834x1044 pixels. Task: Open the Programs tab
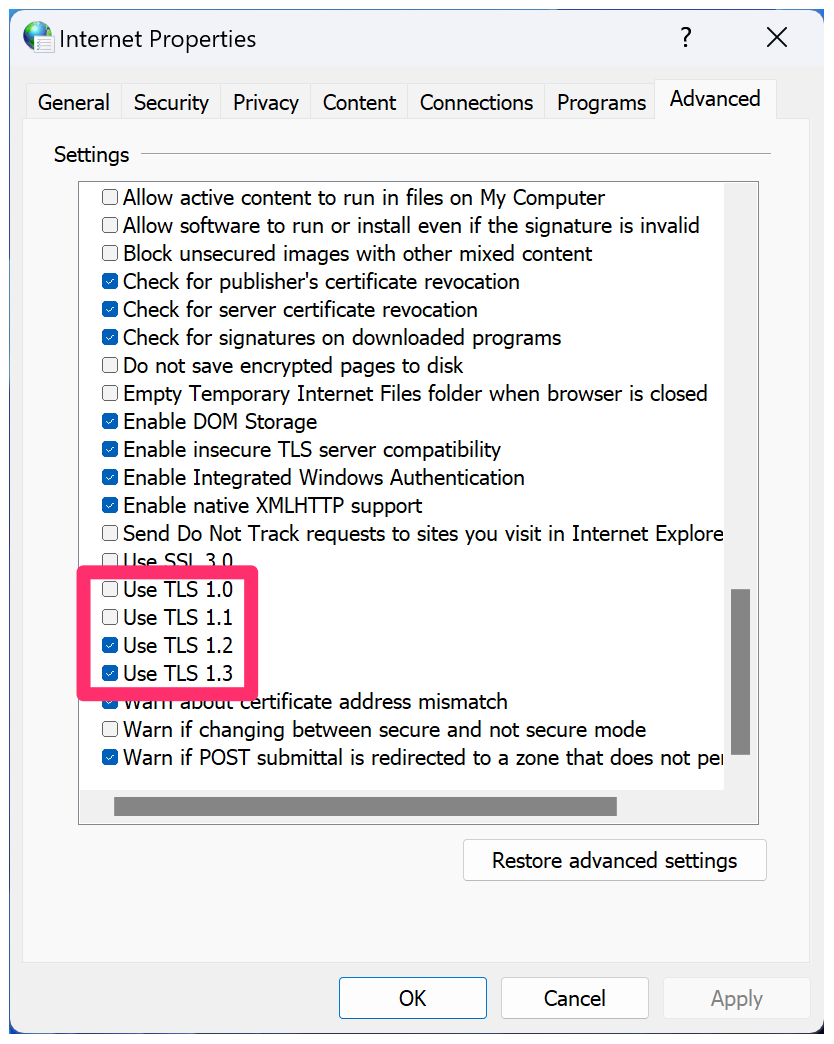601,102
